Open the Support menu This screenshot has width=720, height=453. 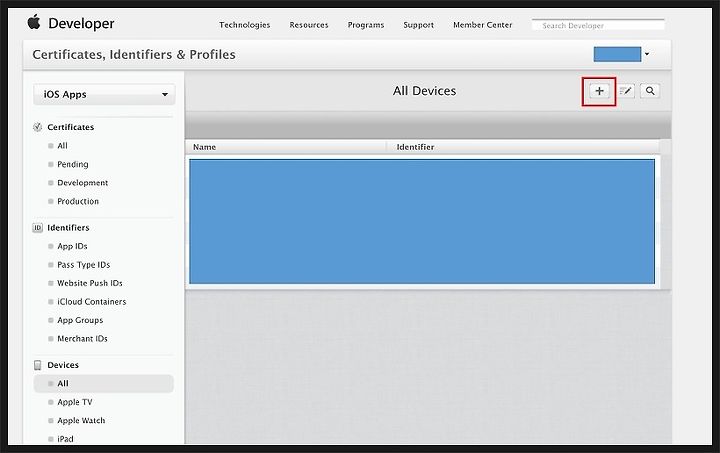coord(419,25)
